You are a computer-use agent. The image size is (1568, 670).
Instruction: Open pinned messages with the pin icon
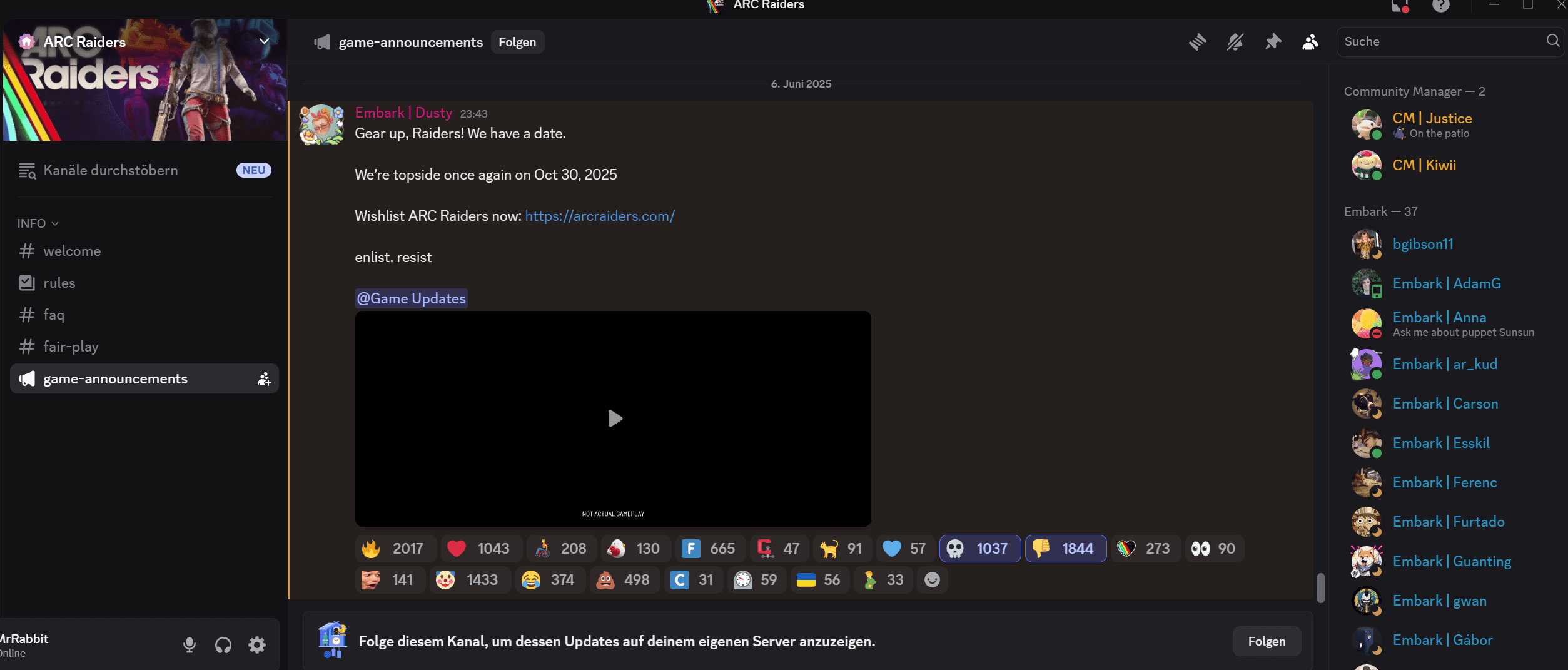point(1273,42)
